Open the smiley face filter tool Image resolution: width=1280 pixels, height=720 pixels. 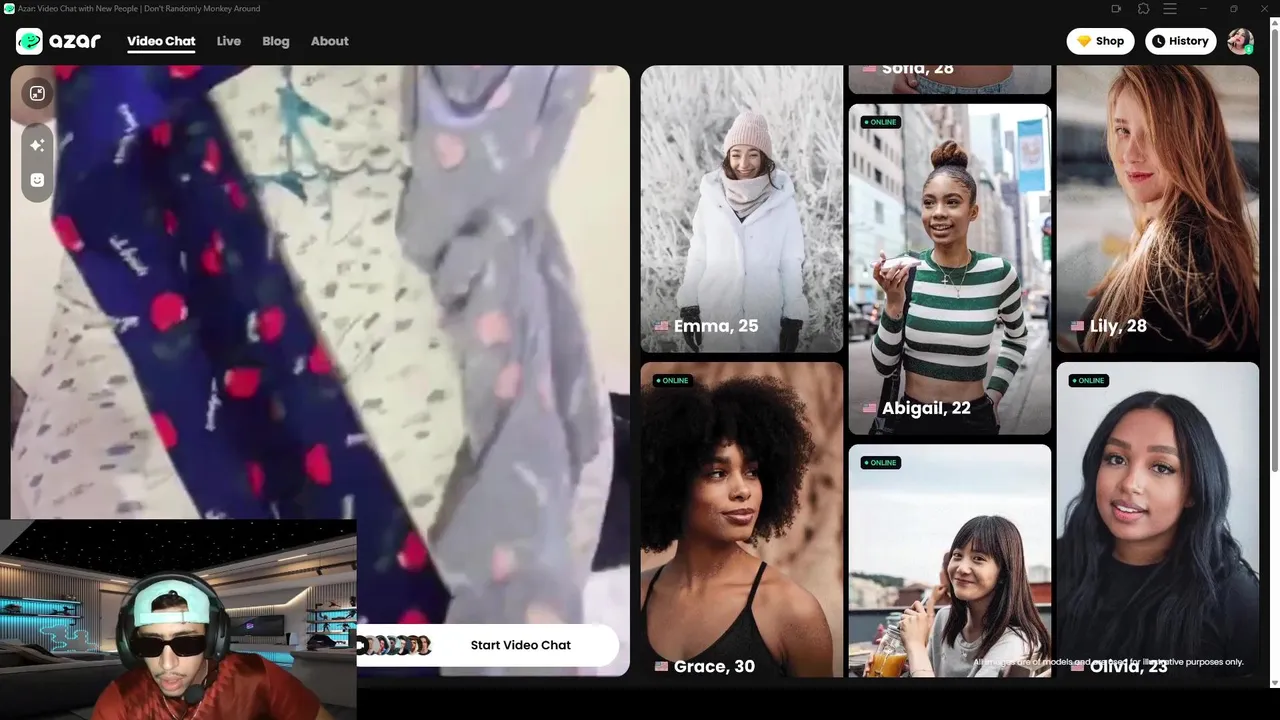(37, 180)
